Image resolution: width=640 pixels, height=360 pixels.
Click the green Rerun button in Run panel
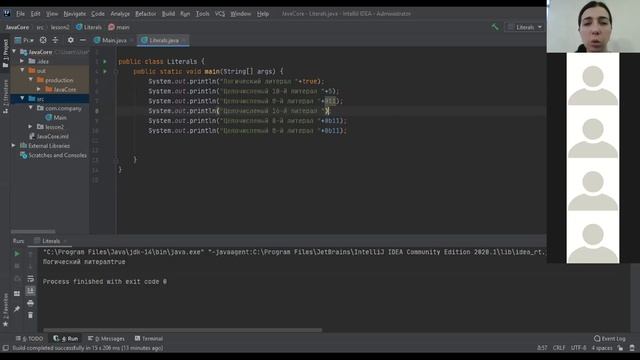tap(17, 254)
